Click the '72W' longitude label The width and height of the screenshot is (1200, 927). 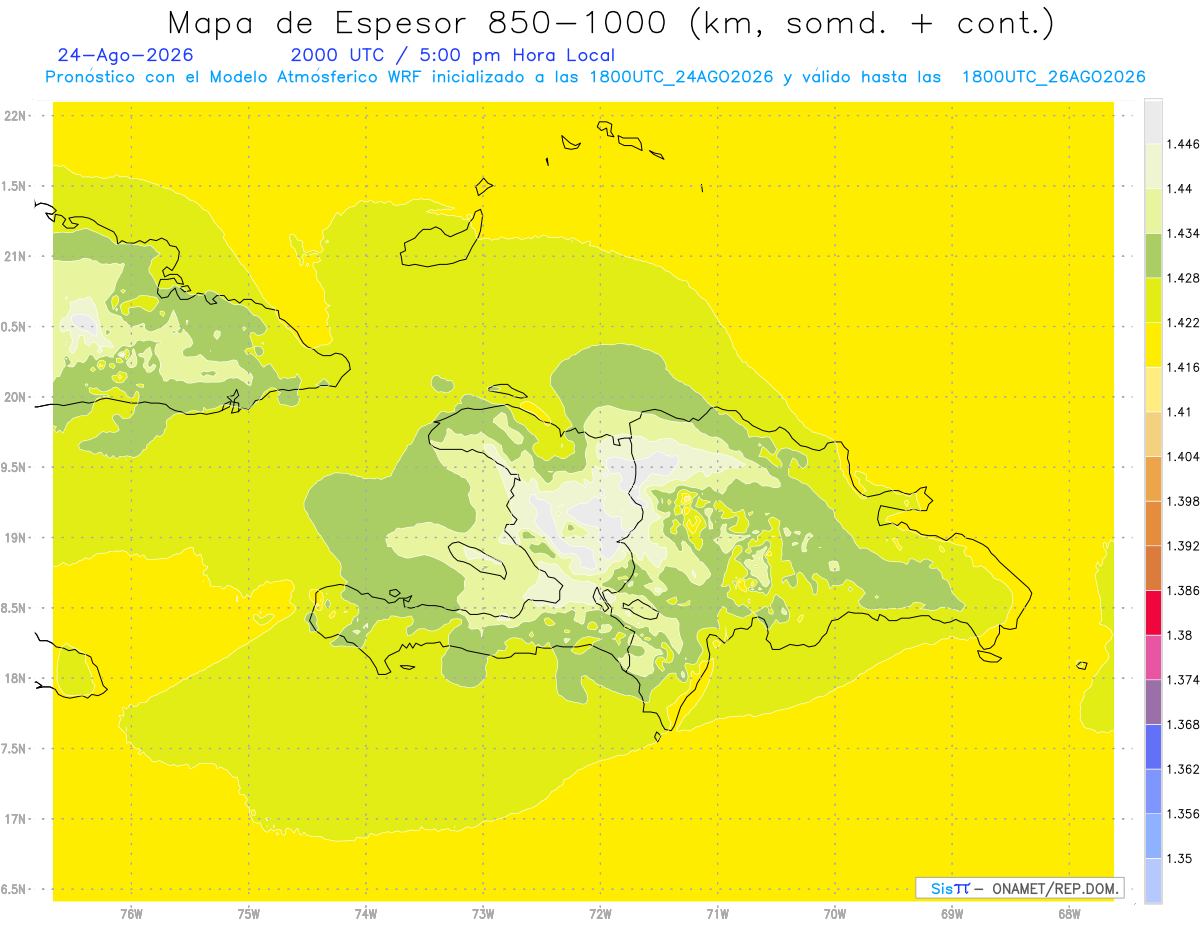(x=600, y=913)
